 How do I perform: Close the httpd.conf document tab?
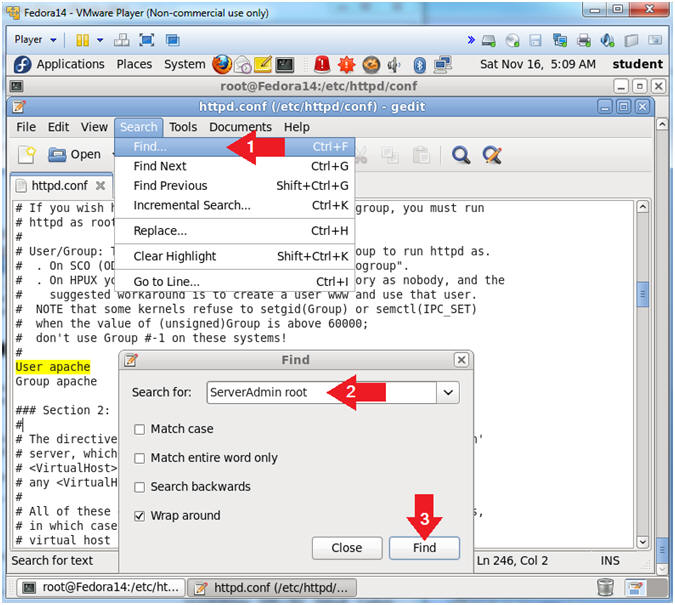(100, 186)
